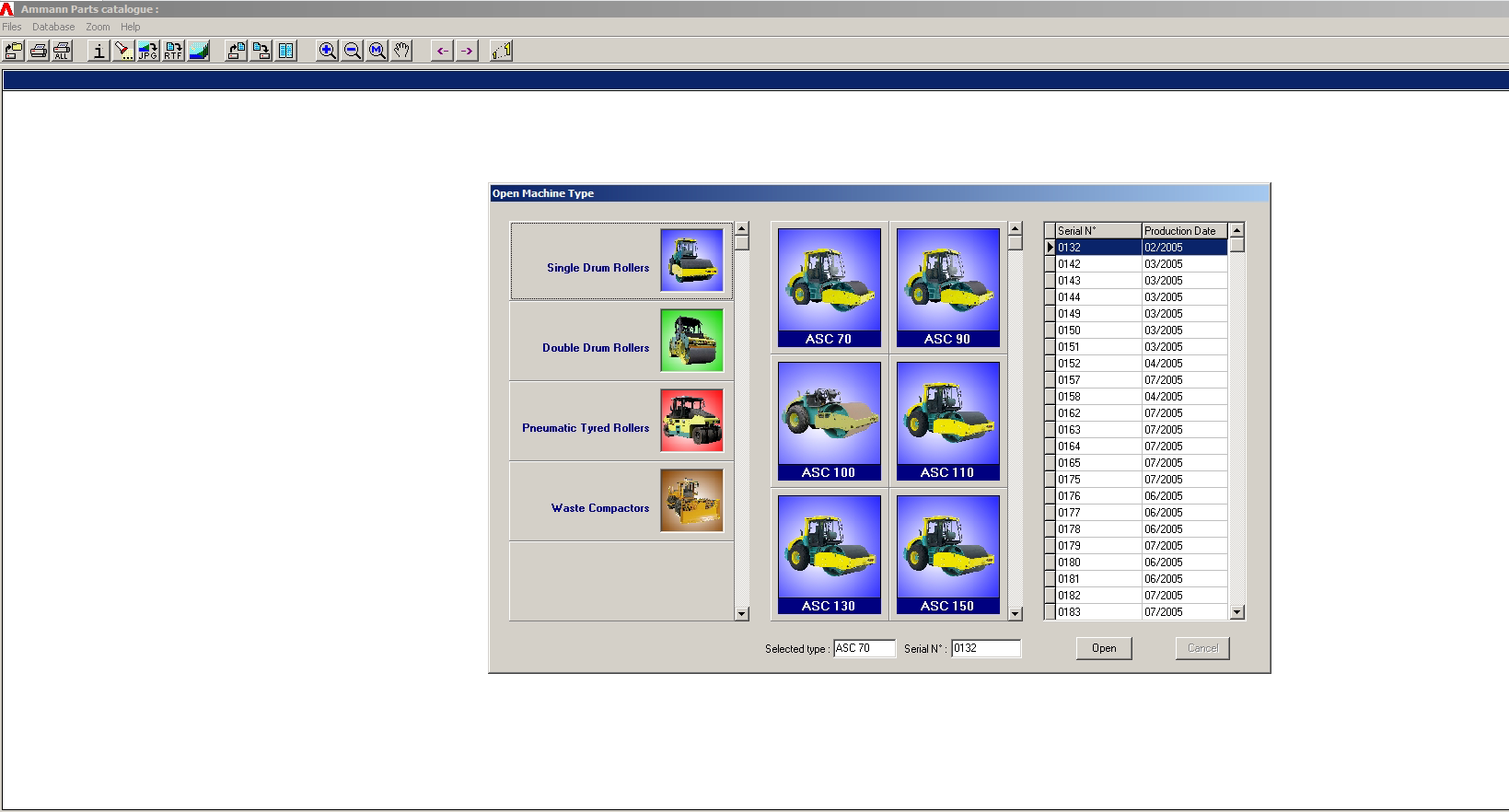This screenshot has height=812, width=1509.
Task: Click the yellow number-1 icon at toolbar end
Action: pos(502,51)
